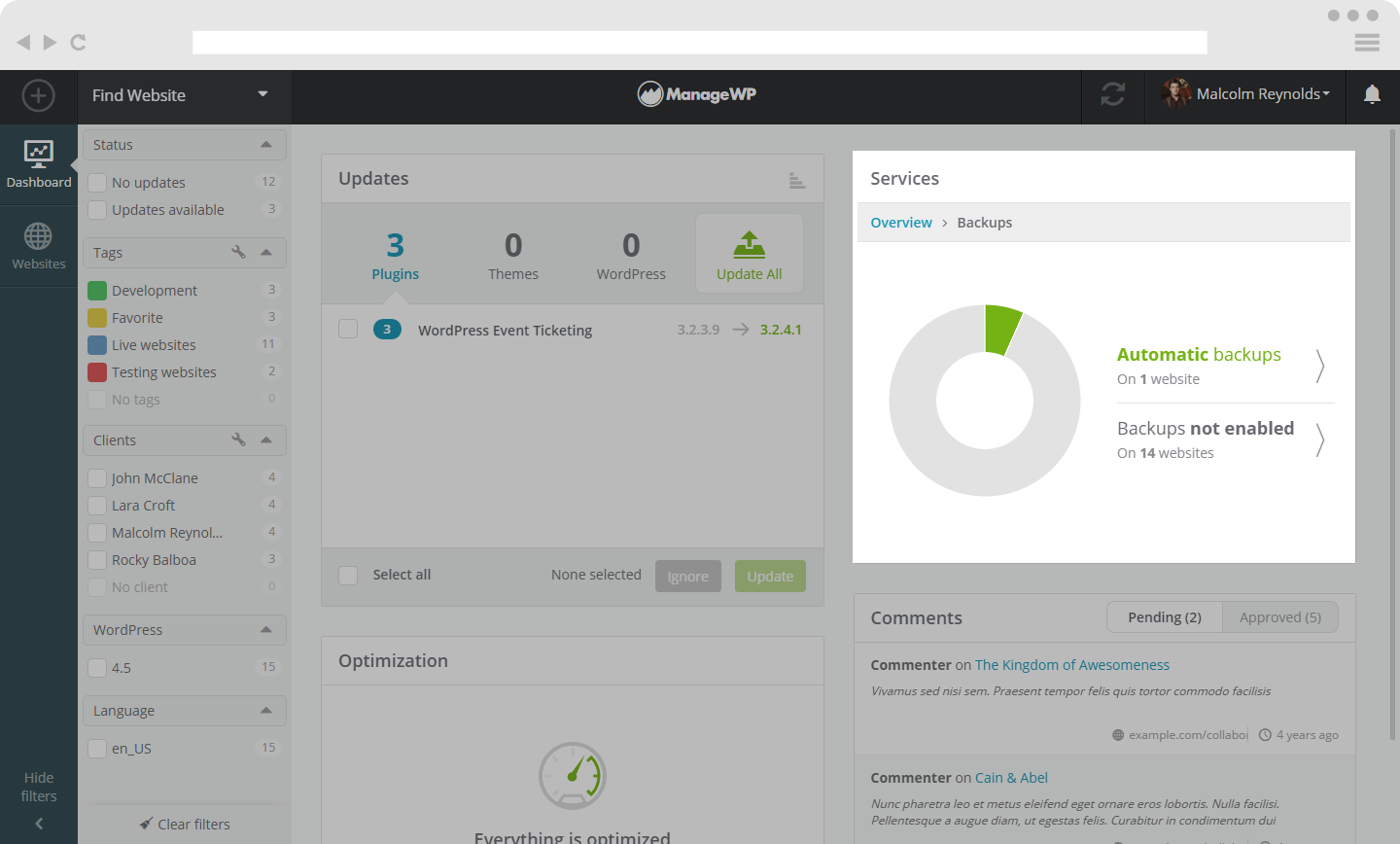Select the yellow Favorite tag swatch
Viewport: 1400px width, 844px height.
[x=97, y=318]
